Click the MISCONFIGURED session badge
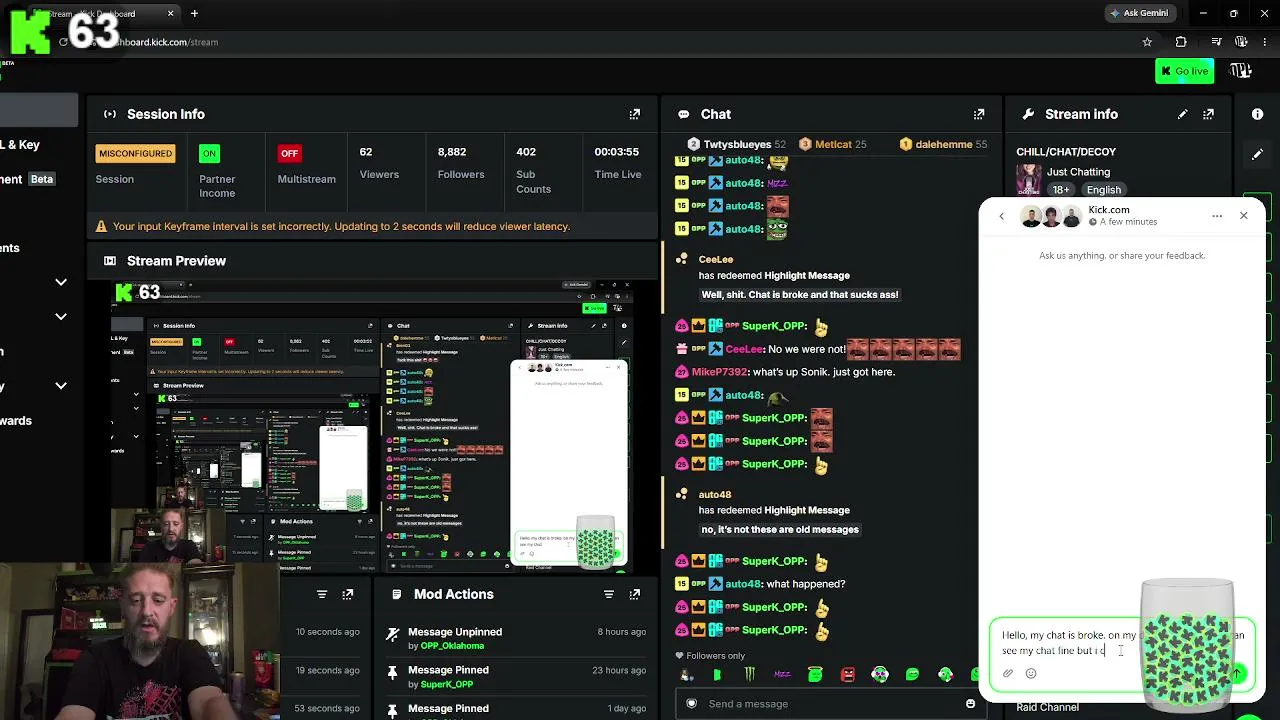 pos(135,154)
